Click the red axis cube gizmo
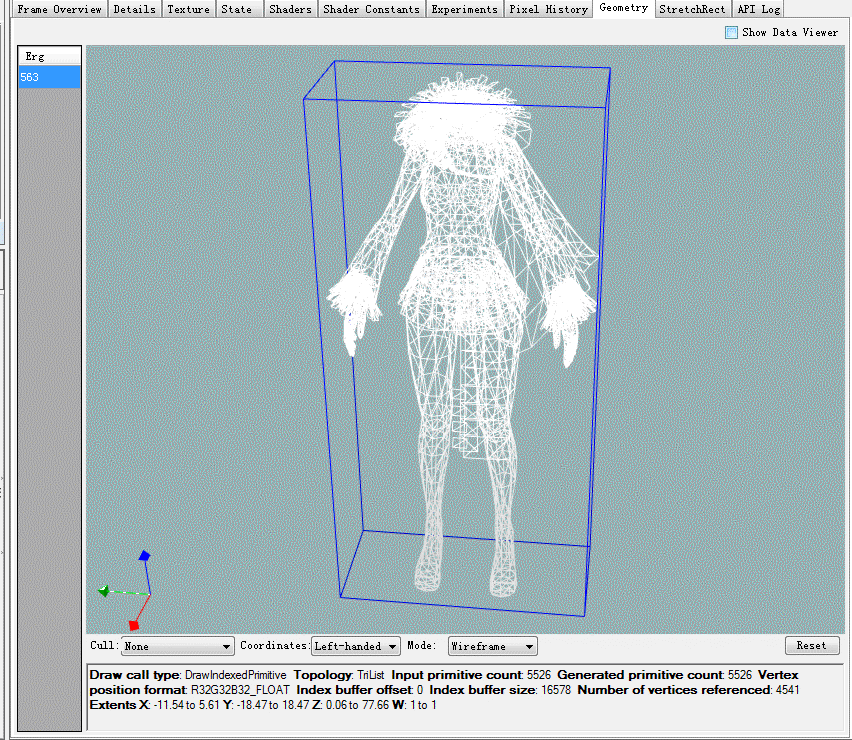The image size is (852, 740). click(x=133, y=625)
